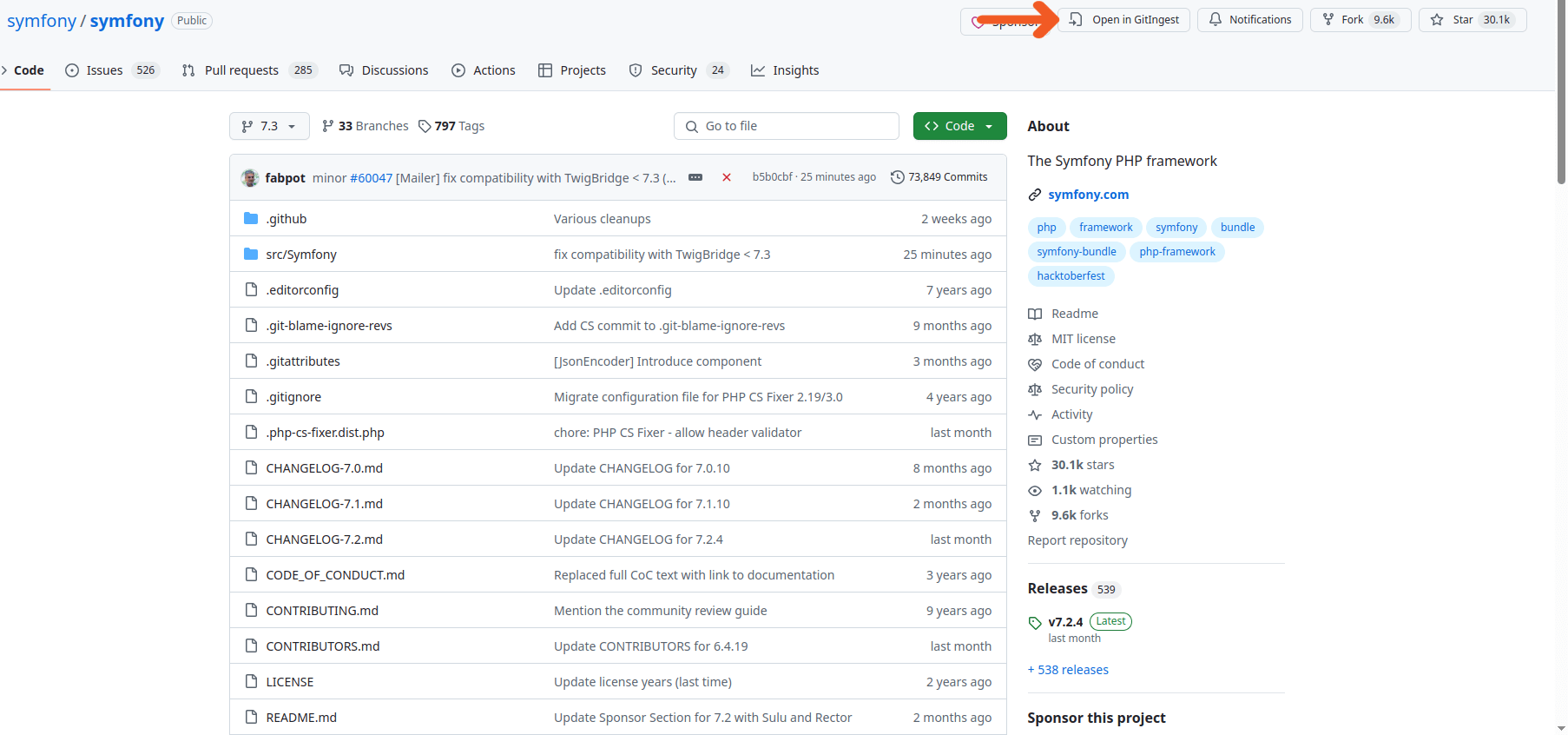Open the src/Symfony folder

point(301,255)
